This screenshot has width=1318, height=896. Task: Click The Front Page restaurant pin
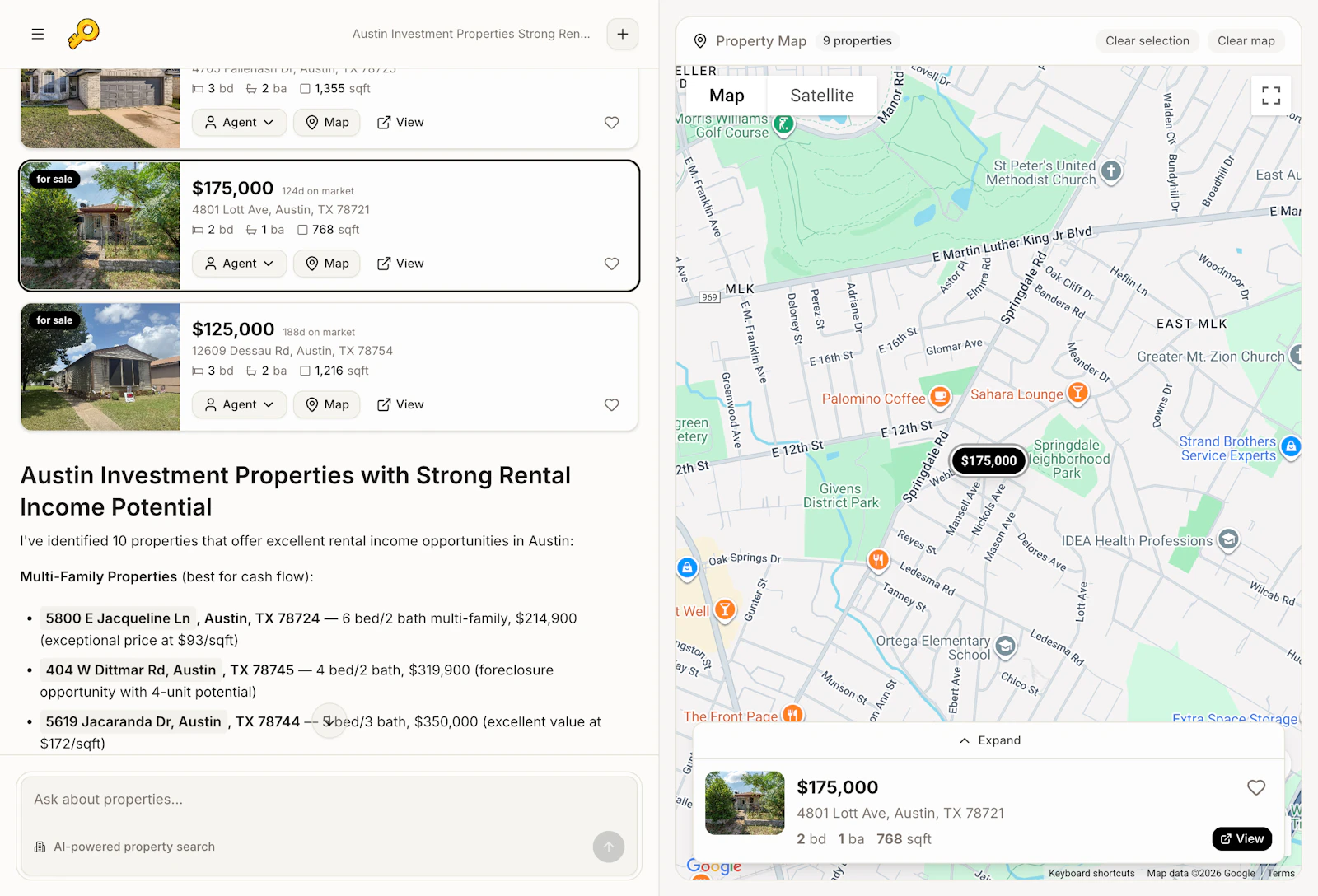792,713
